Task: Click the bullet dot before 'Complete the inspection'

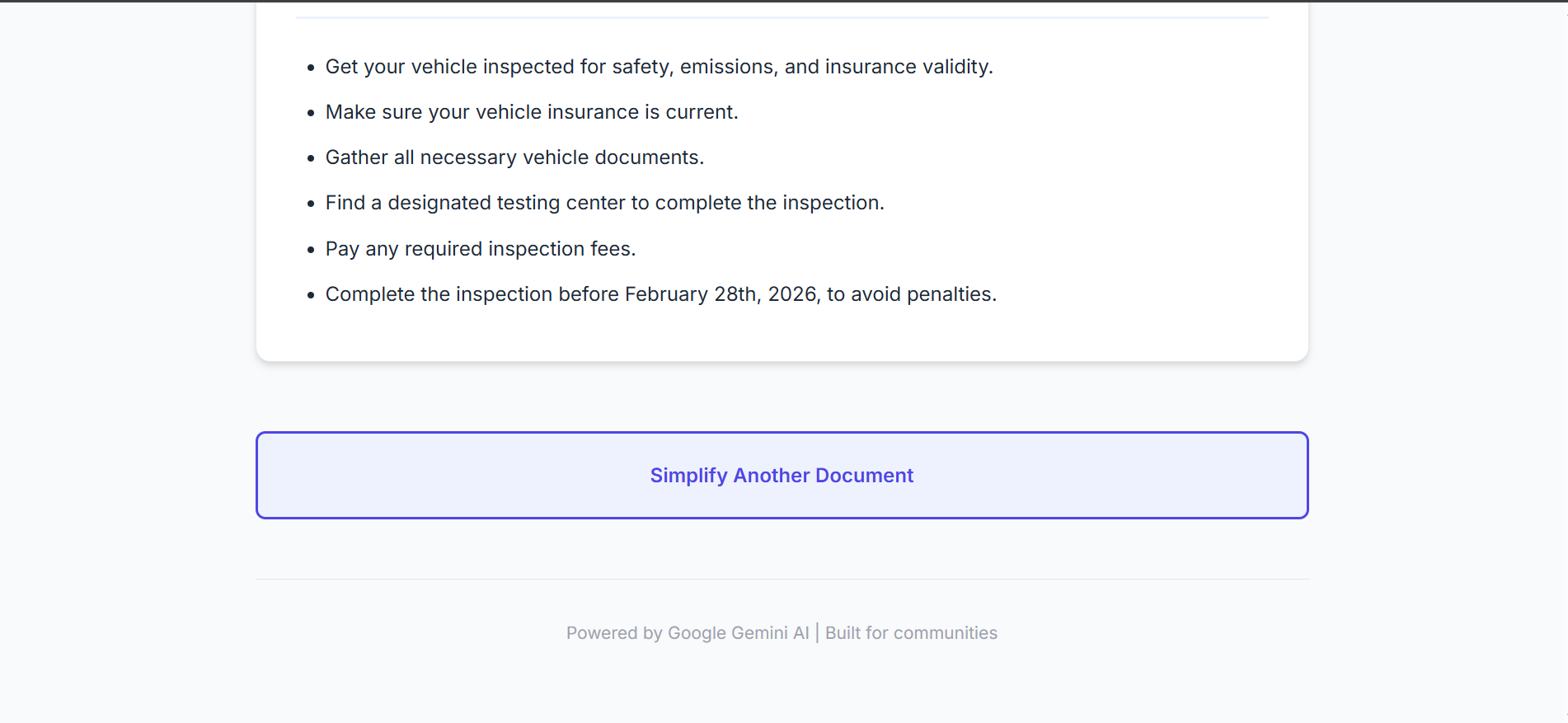Action: [x=311, y=295]
